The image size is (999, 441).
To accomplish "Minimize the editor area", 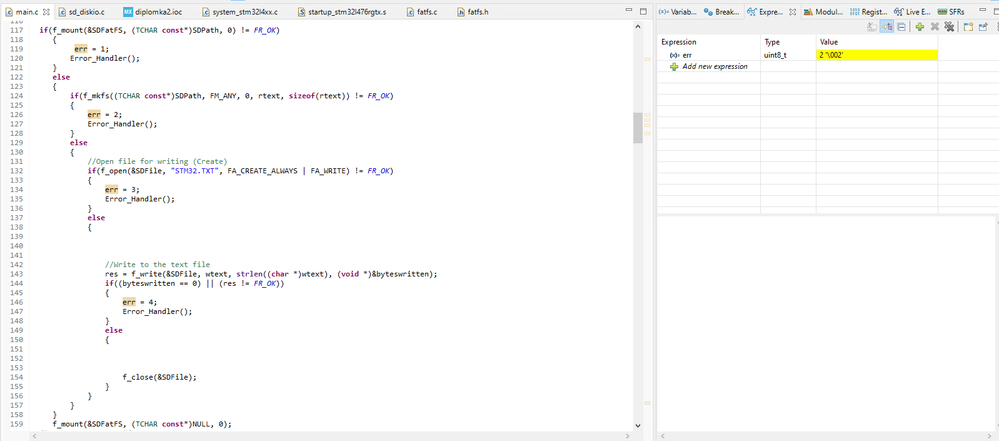I will pos(629,11).
